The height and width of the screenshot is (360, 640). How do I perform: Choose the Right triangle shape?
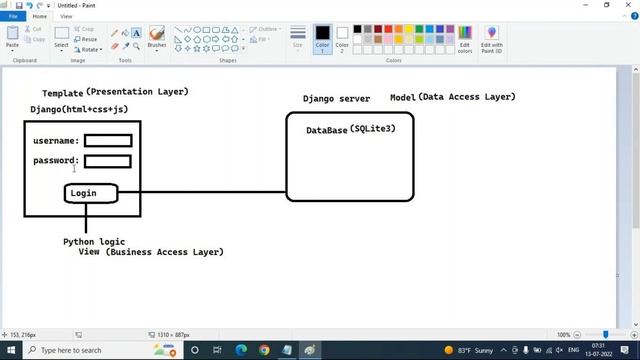click(178, 40)
